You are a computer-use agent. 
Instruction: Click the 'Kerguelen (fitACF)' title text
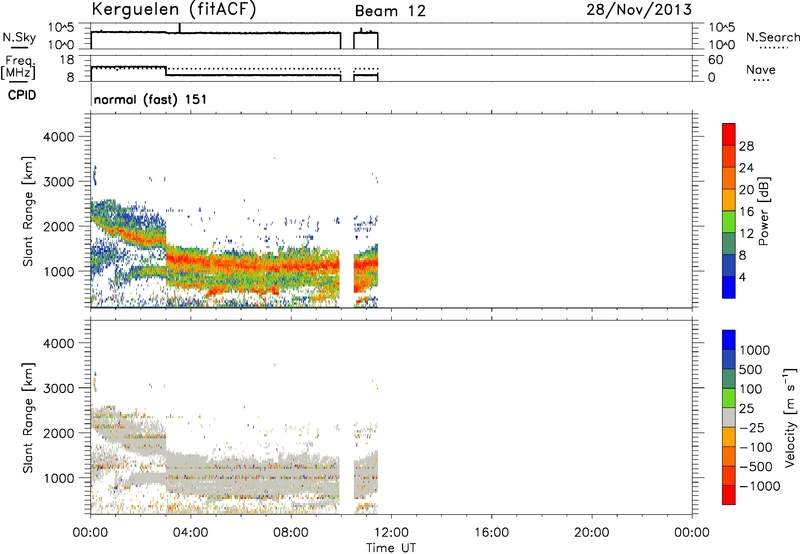click(x=174, y=9)
